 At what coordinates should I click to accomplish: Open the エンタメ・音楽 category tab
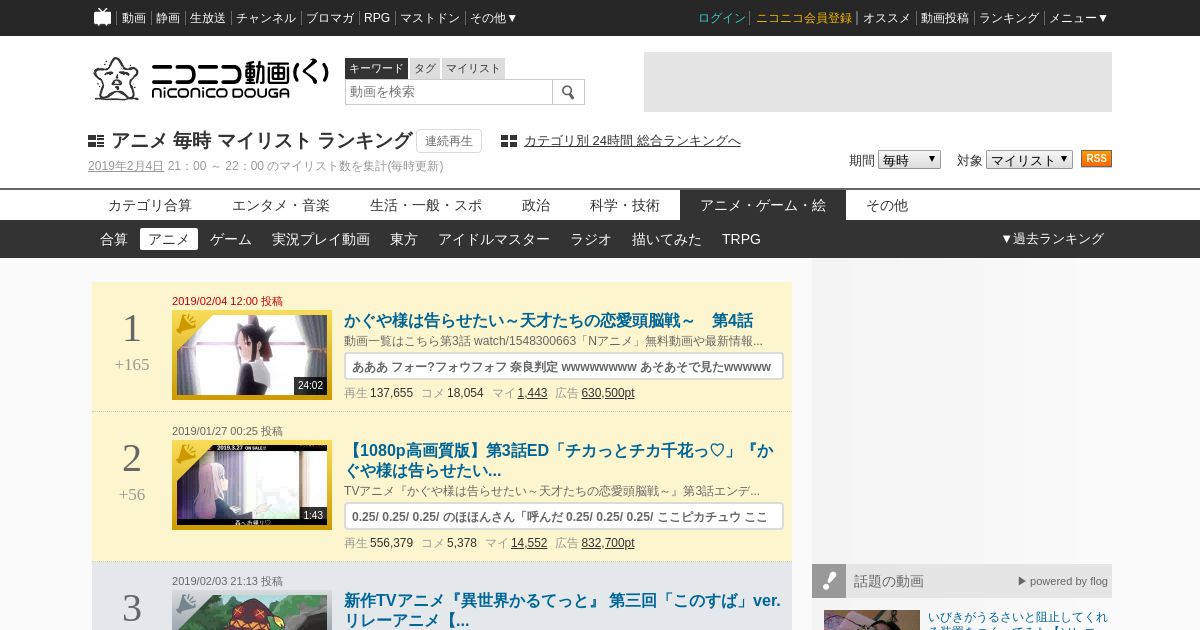[281, 205]
